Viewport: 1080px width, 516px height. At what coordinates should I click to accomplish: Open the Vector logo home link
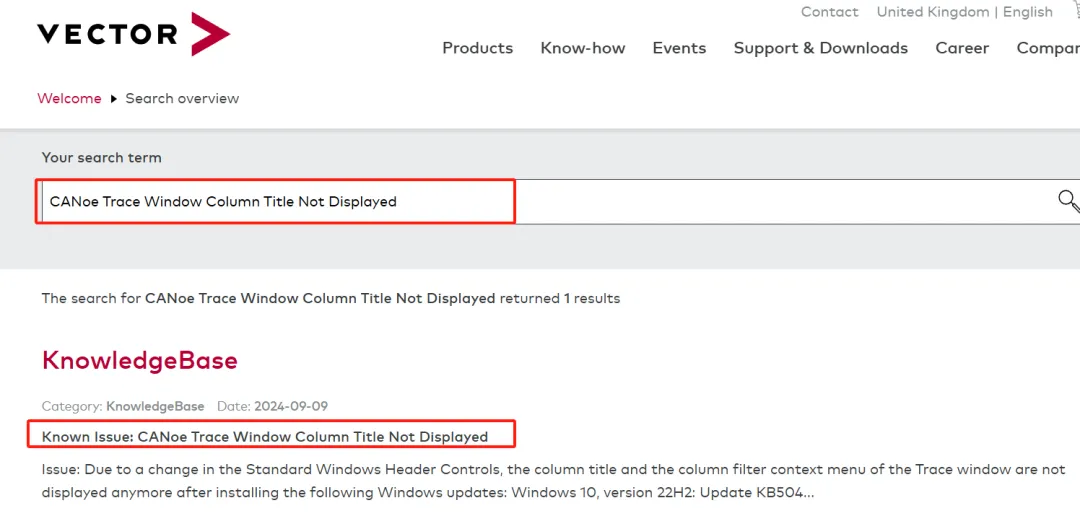point(134,34)
